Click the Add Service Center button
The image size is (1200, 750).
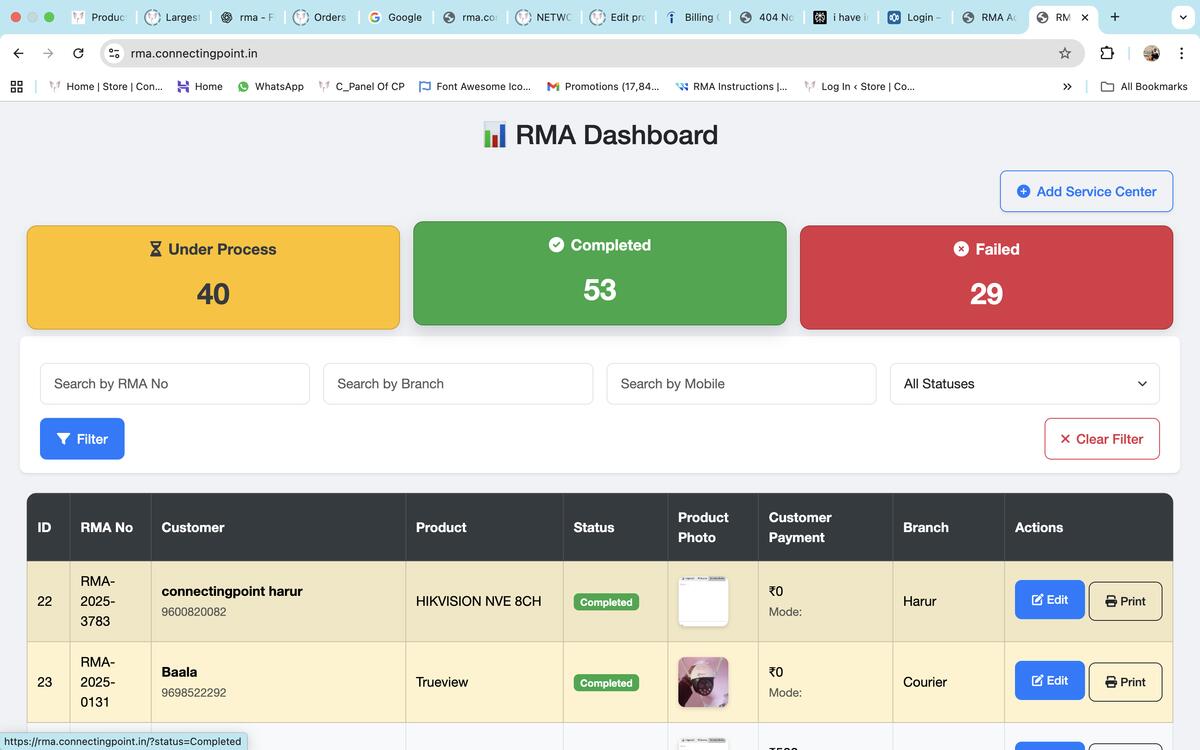point(1086,191)
